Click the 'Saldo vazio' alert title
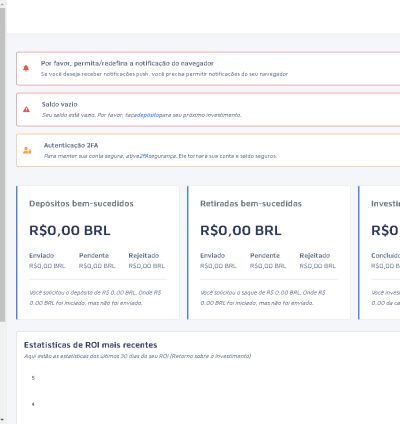Screen dimensions: 400x424 coord(59,104)
